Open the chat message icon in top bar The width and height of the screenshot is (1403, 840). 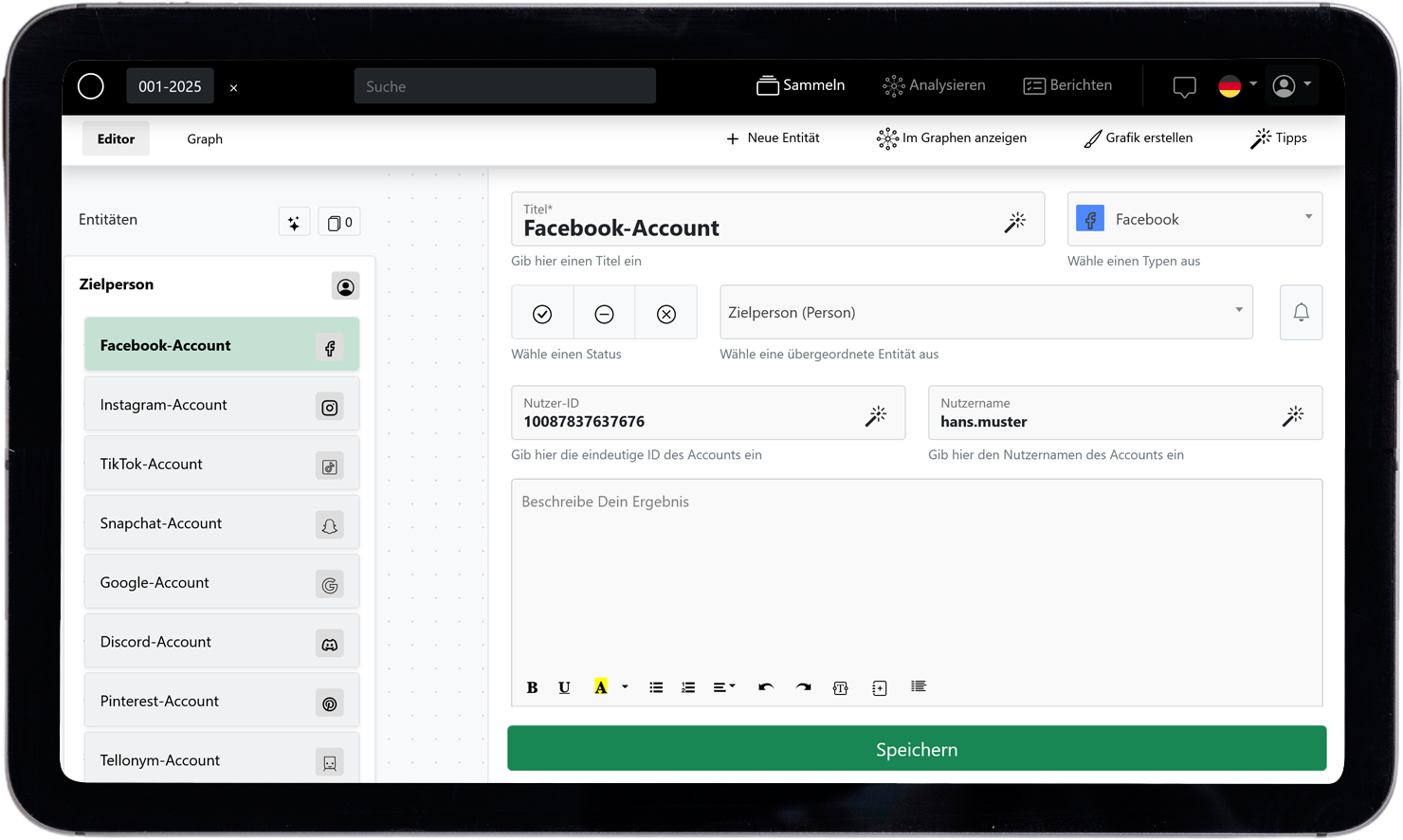coord(1184,87)
